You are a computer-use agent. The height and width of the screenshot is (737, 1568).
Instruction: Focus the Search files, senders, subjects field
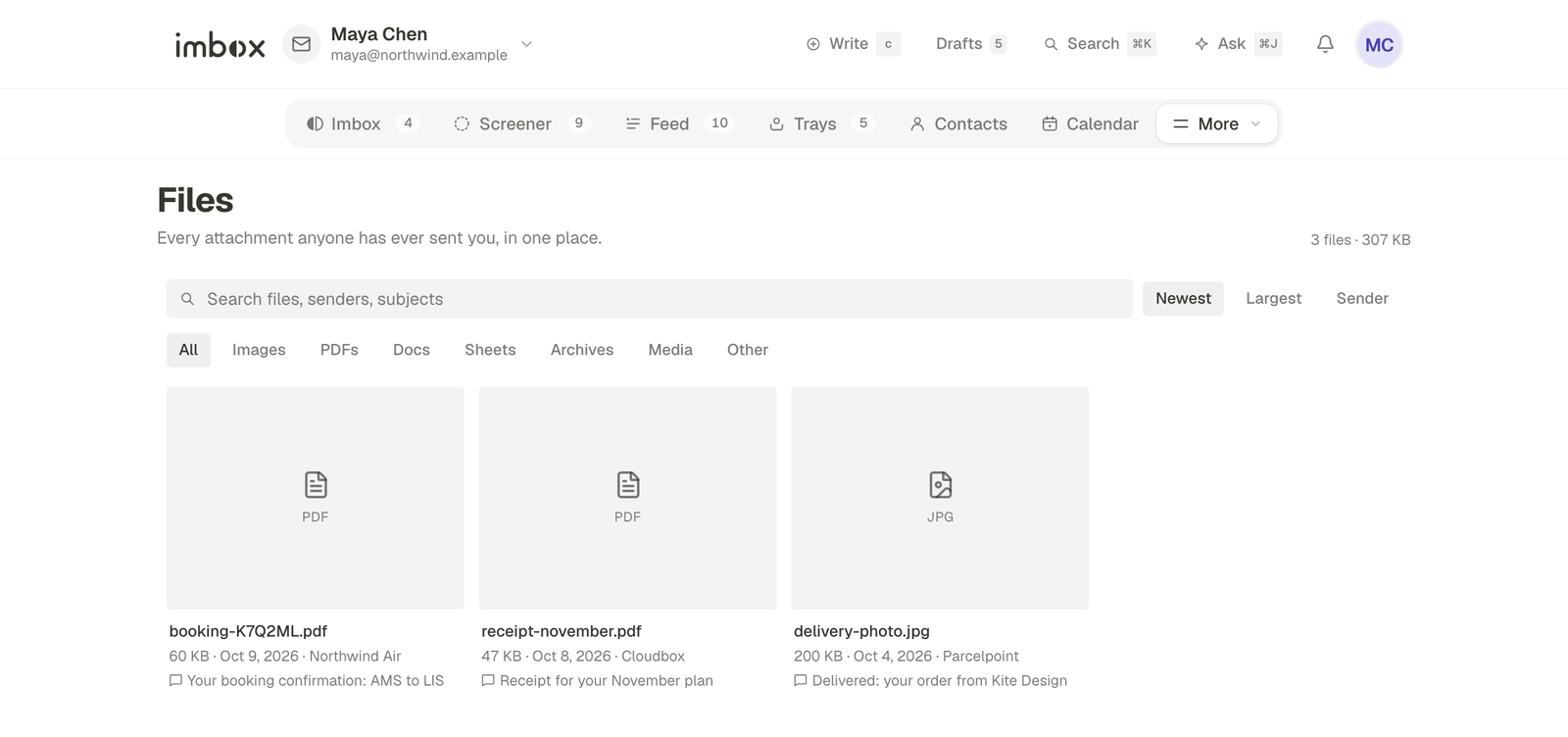[649, 299]
